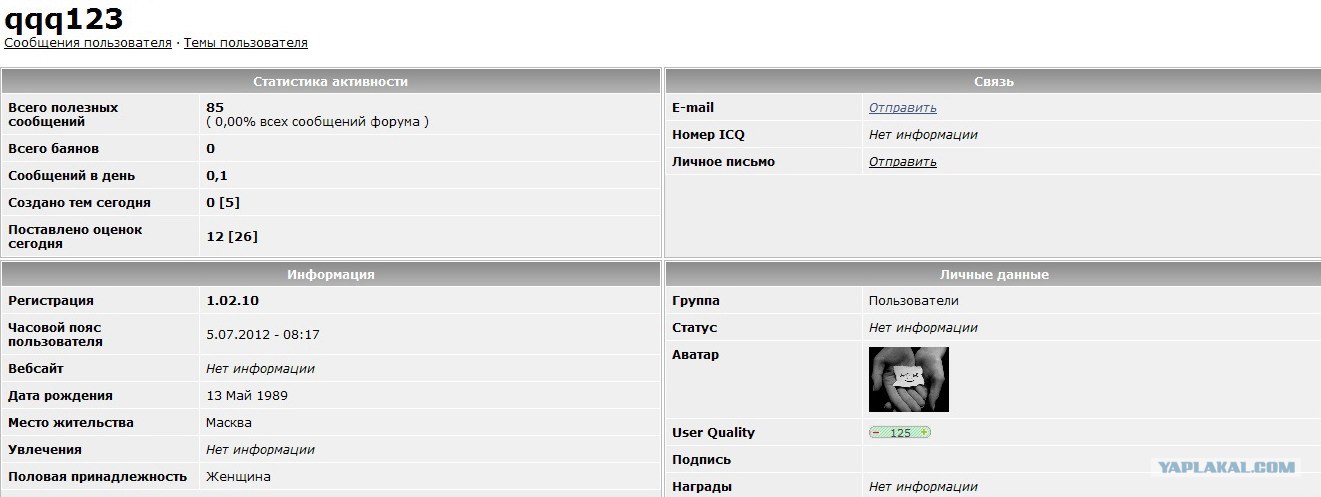Click the Пользователи group value
The height and width of the screenshot is (497, 1321).
coord(913,301)
